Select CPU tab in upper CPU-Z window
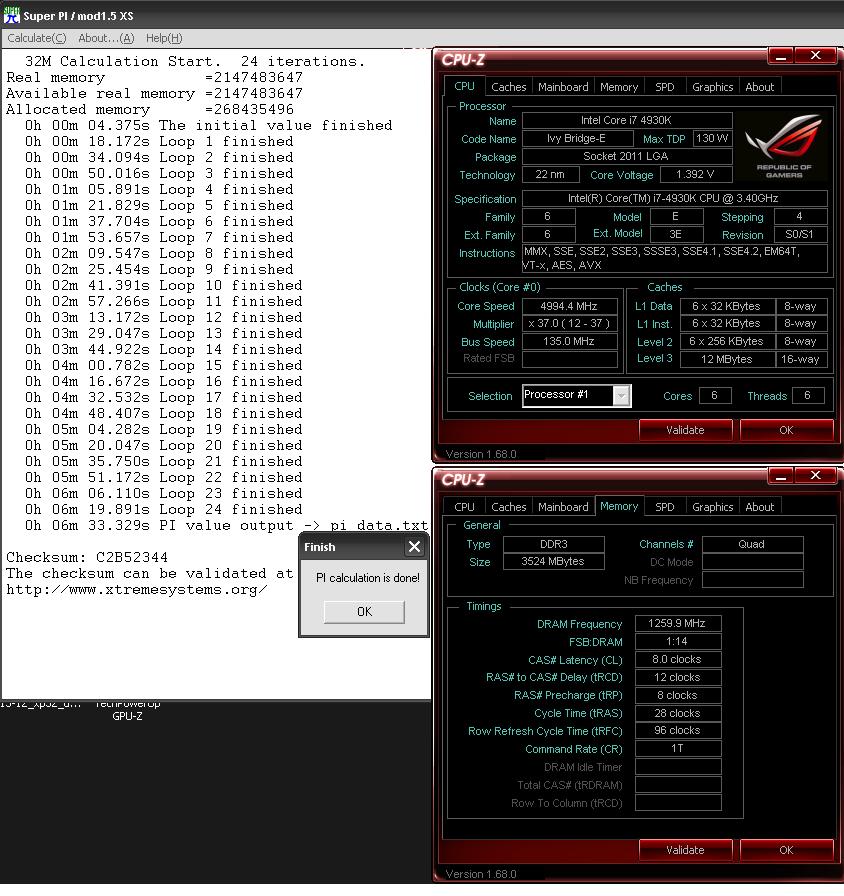 click(465, 86)
